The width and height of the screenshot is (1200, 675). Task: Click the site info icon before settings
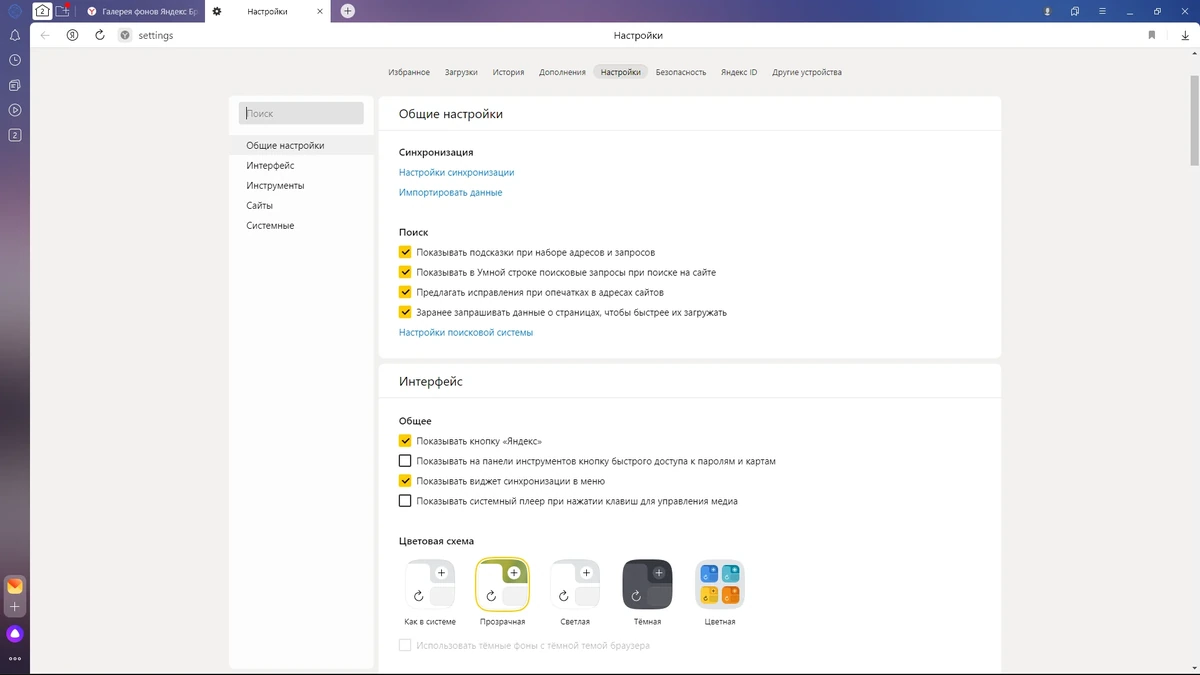point(125,35)
